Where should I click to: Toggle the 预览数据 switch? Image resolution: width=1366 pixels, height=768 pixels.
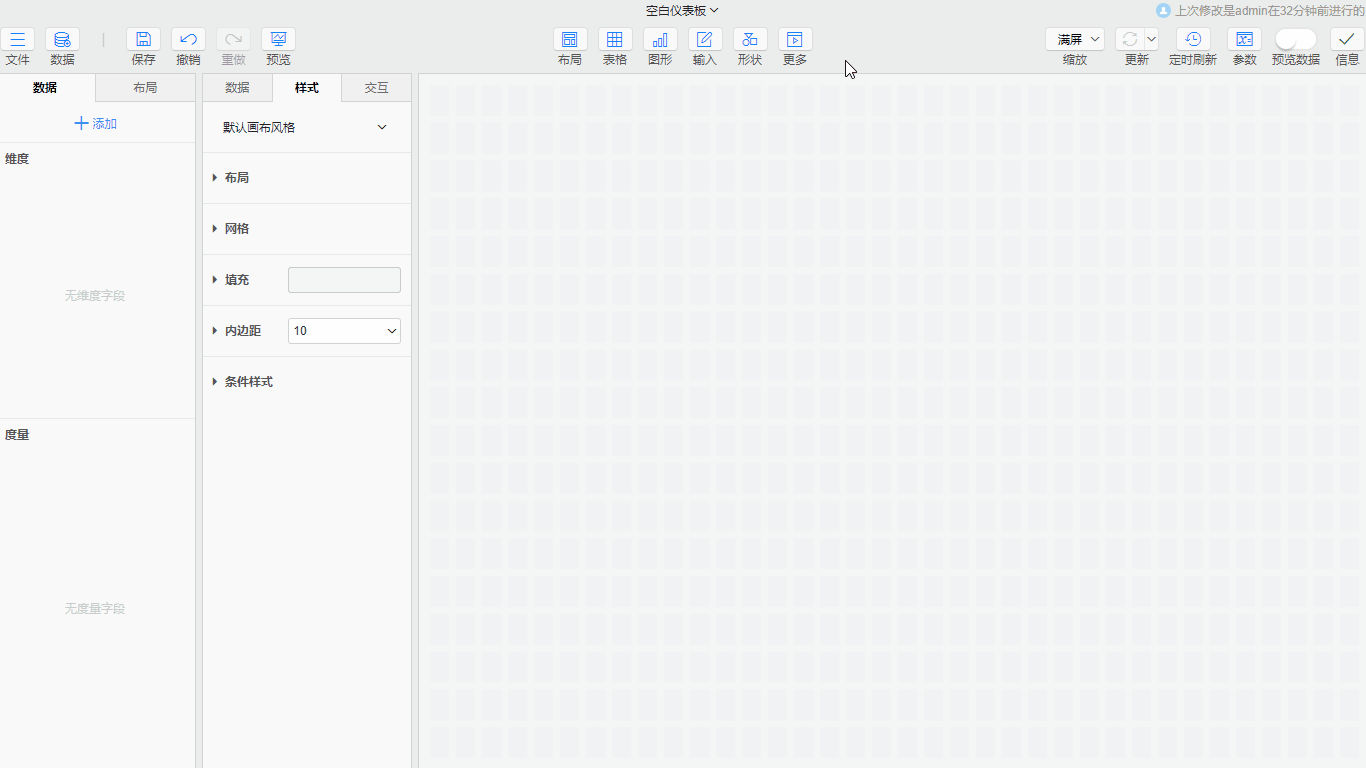click(x=1295, y=40)
